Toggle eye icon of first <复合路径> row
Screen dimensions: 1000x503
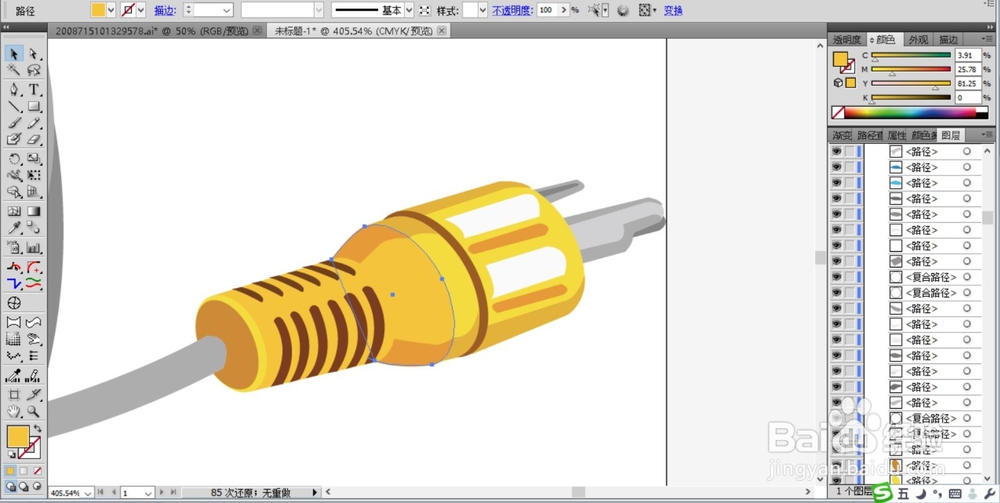pyautogui.click(x=836, y=277)
